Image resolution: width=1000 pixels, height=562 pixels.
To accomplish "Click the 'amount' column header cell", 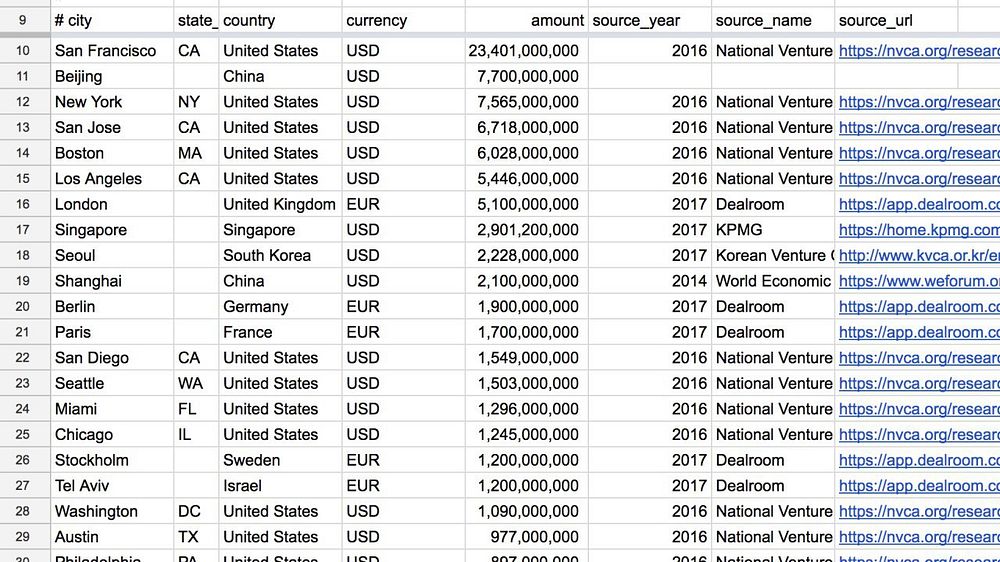I will coord(526,20).
